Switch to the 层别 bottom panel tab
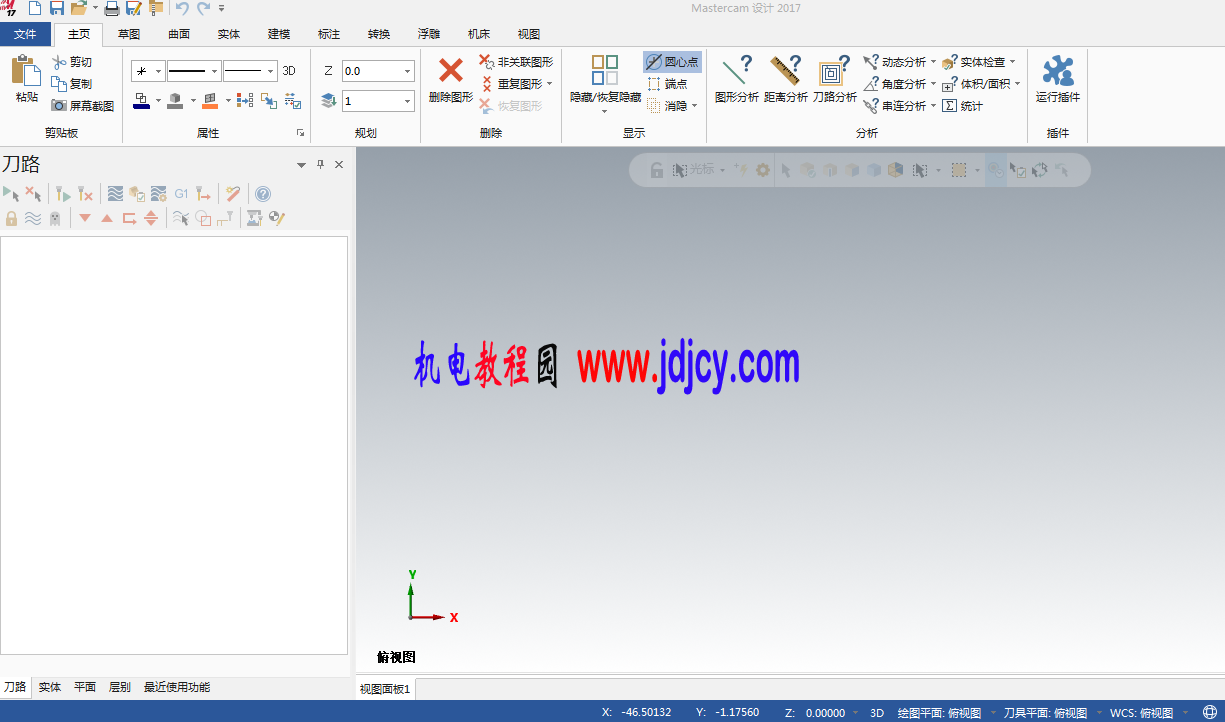Screen dimensions: 1225x722 click(x=119, y=687)
